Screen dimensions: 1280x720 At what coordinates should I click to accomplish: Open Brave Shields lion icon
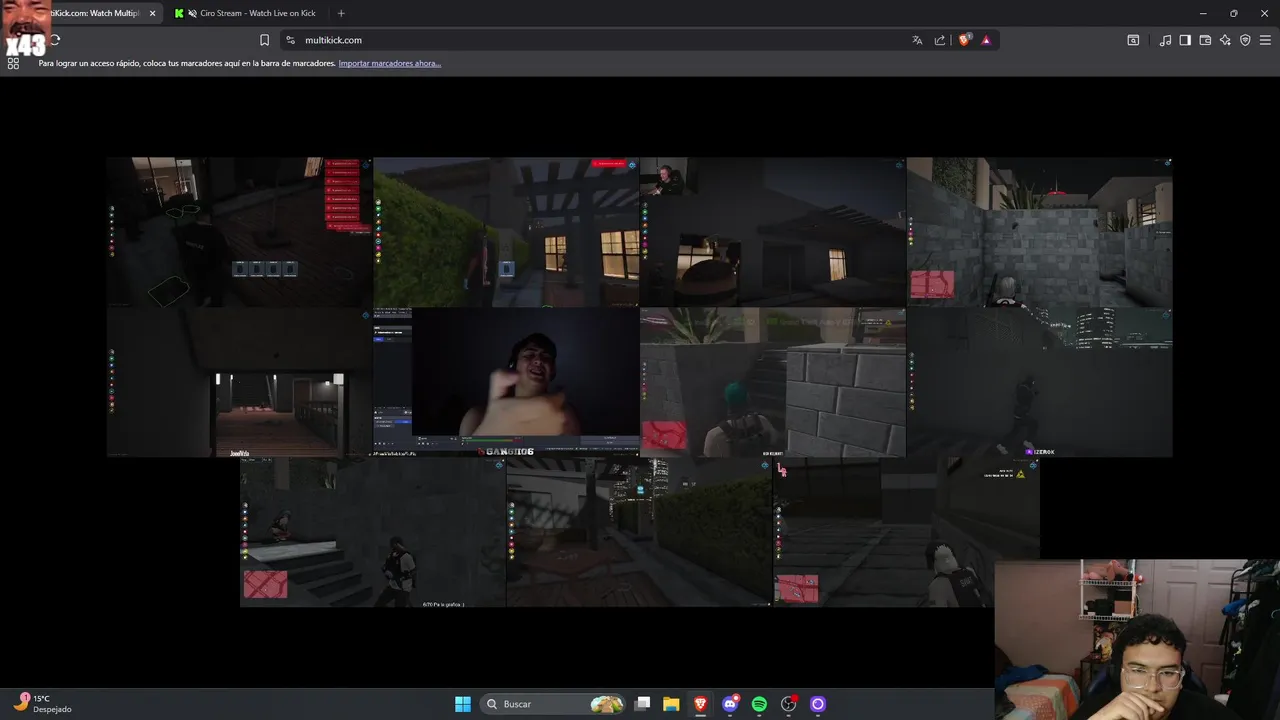point(965,40)
